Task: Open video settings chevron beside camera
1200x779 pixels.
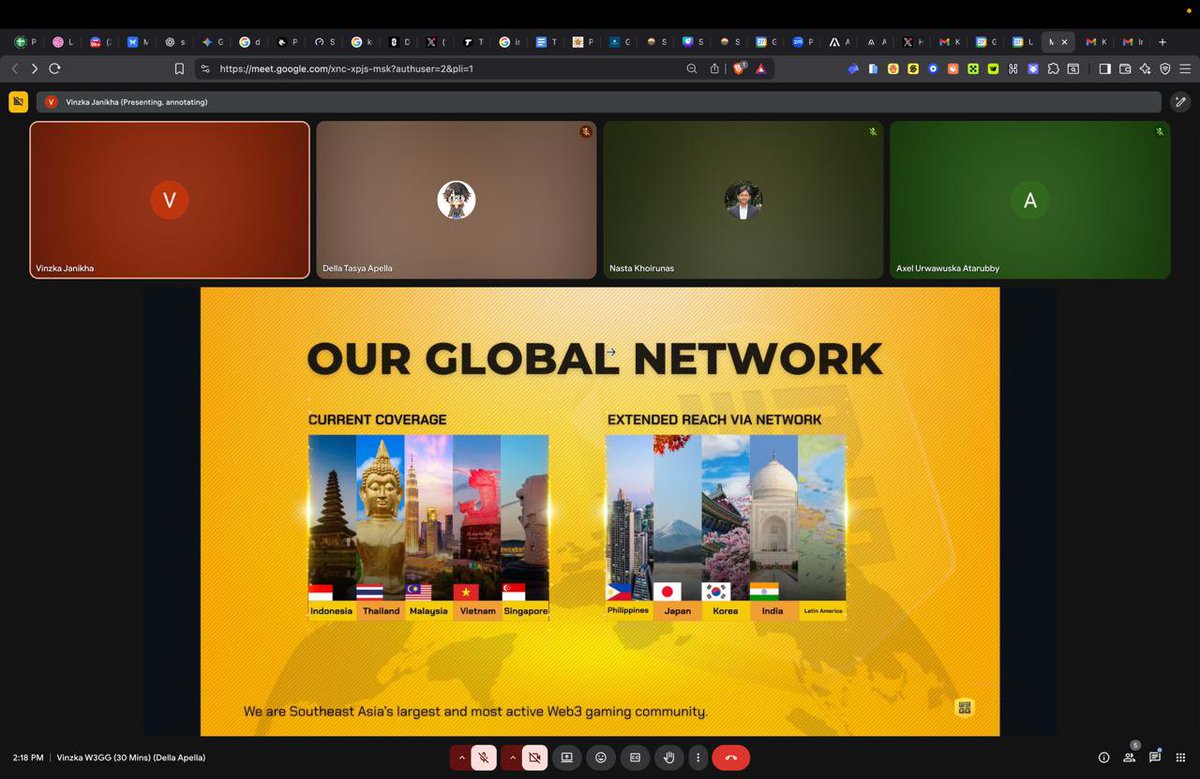Action: 512,758
